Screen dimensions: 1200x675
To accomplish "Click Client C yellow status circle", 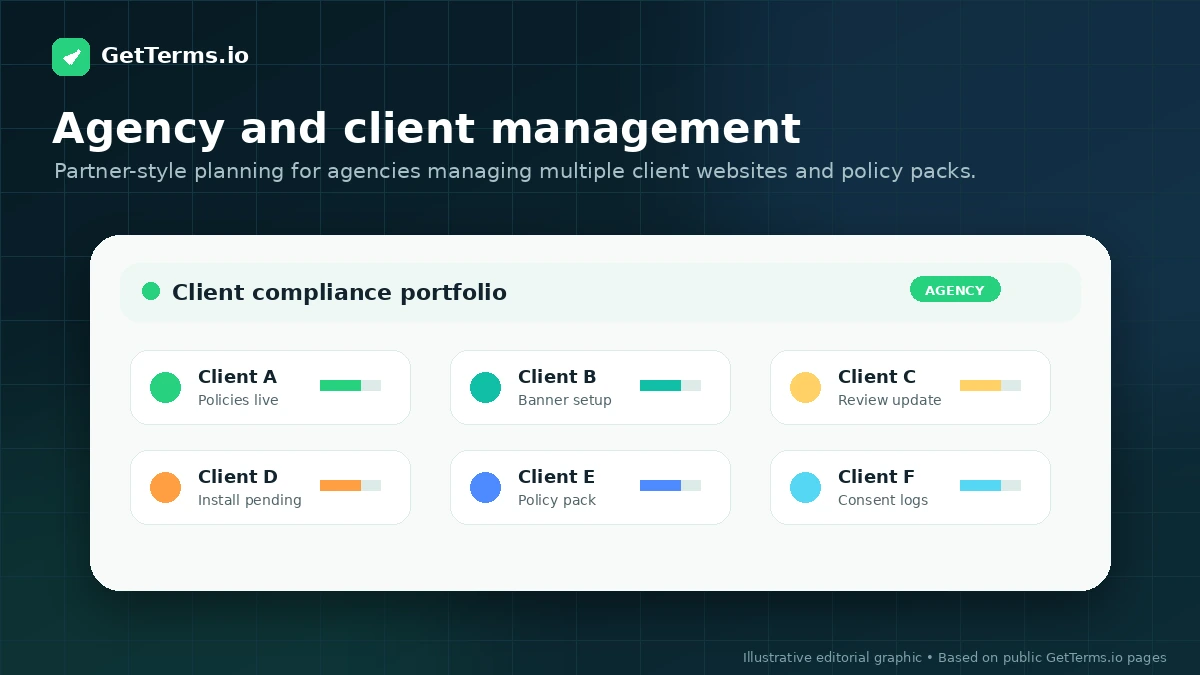I will point(806,387).
